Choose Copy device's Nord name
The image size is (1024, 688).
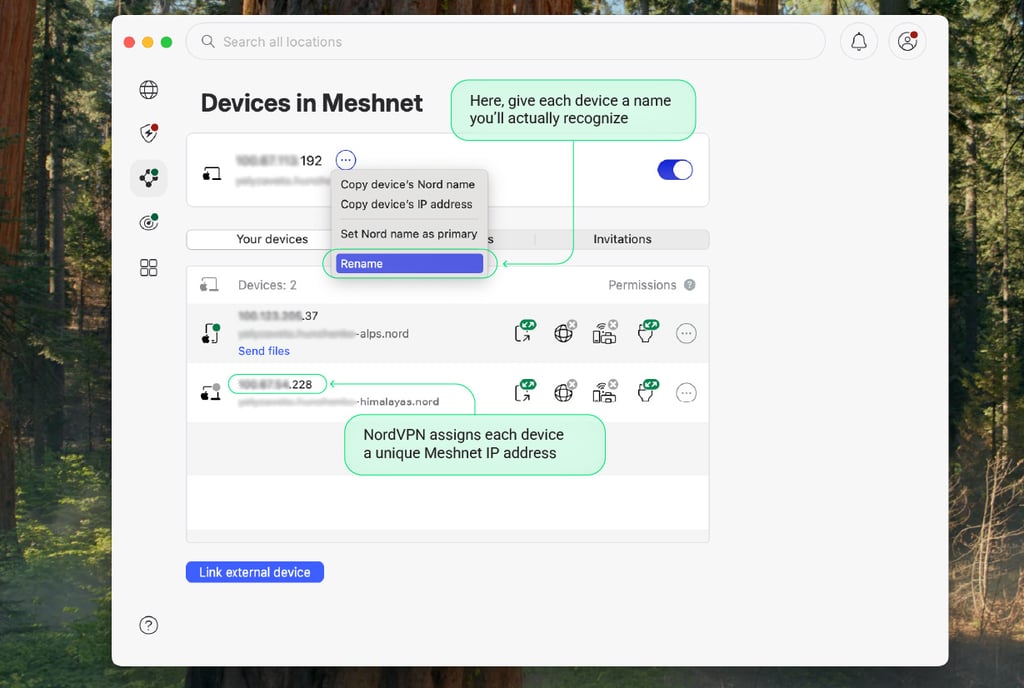pos(408,185)
